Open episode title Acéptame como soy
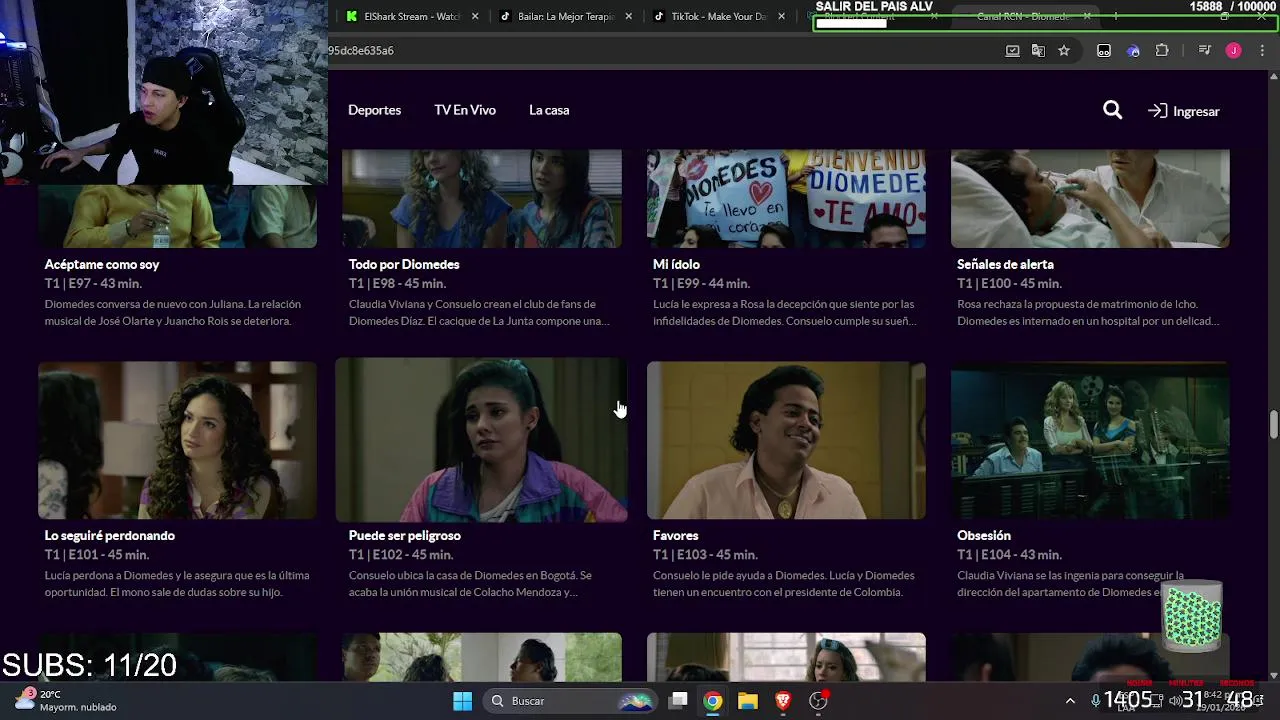This screenshot has width=1280, height=720. click(x=102, y=264)
